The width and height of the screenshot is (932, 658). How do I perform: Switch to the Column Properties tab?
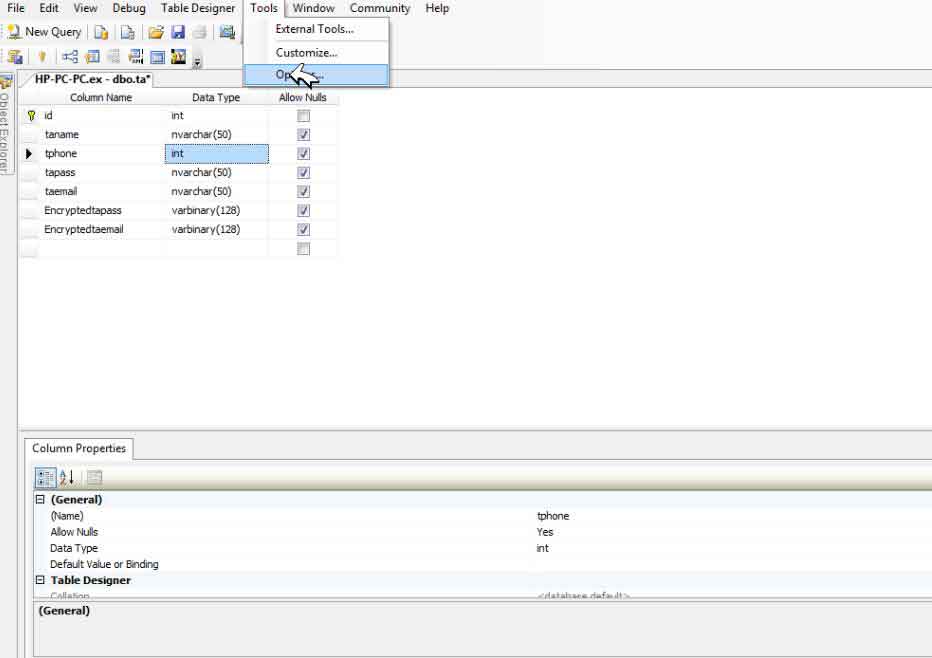(x=79, y=448)
